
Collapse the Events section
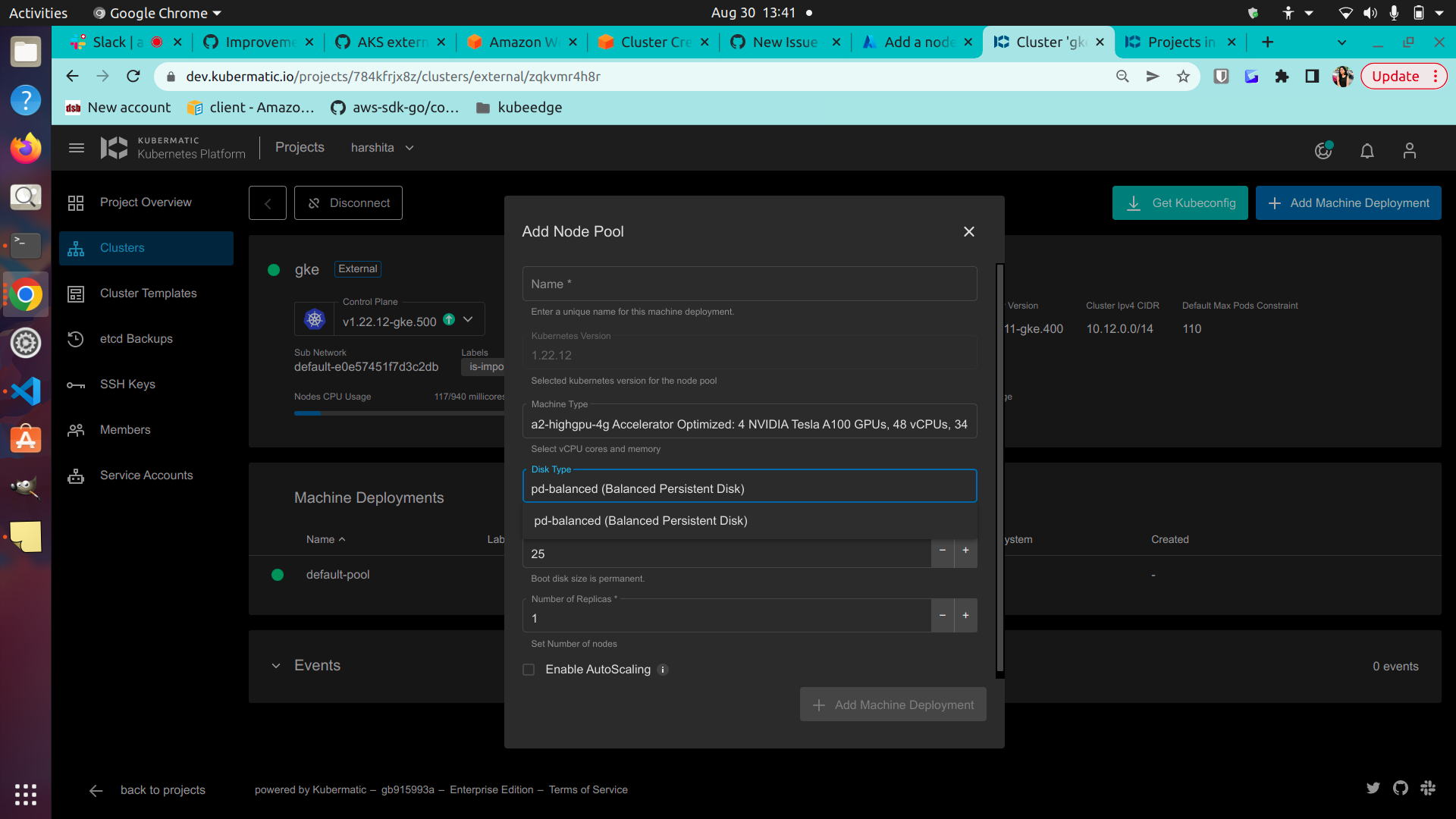(276, 665)
